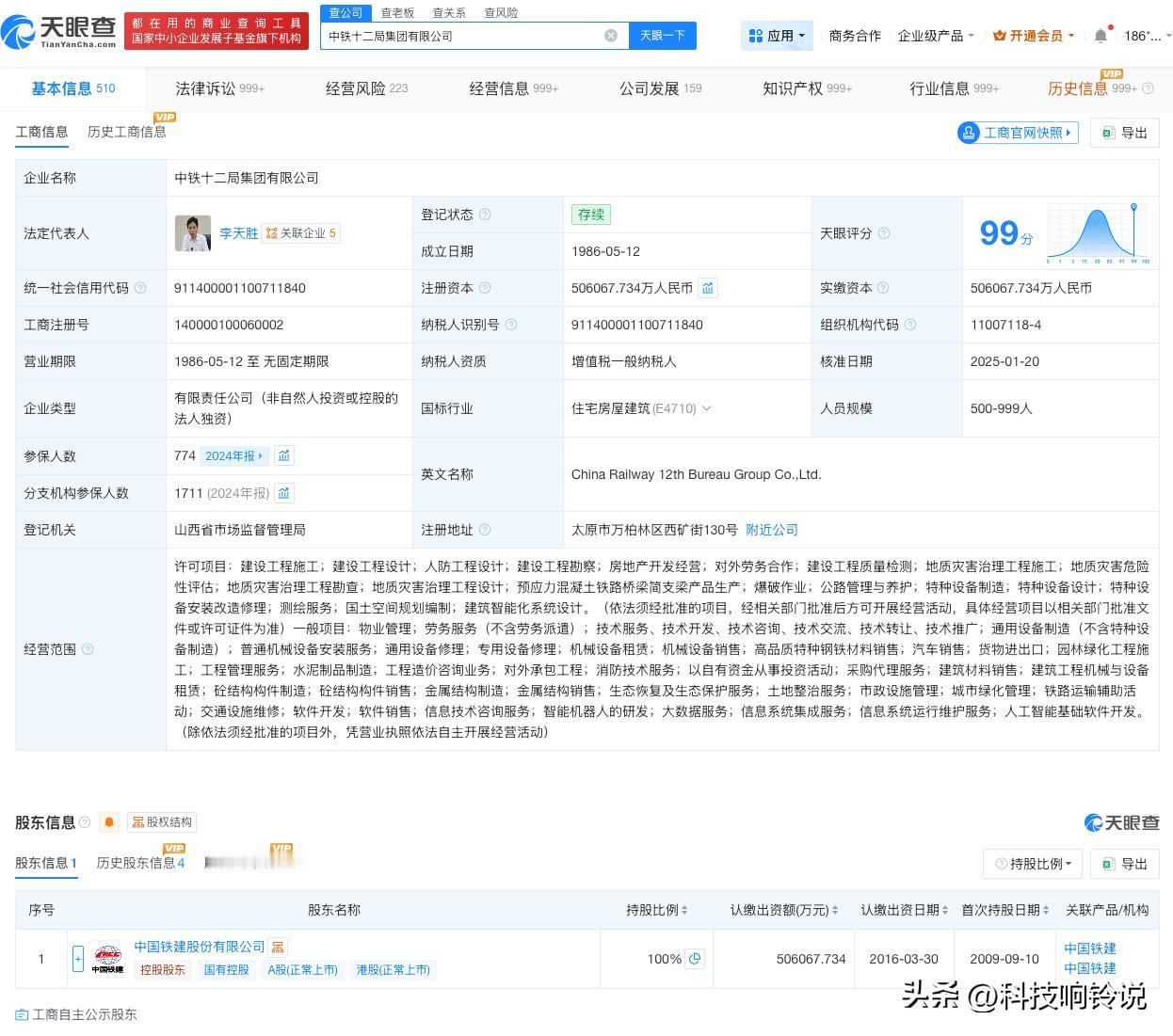
Task: Sort by 首次持股日期 column header
Action: click(1004, 910)
